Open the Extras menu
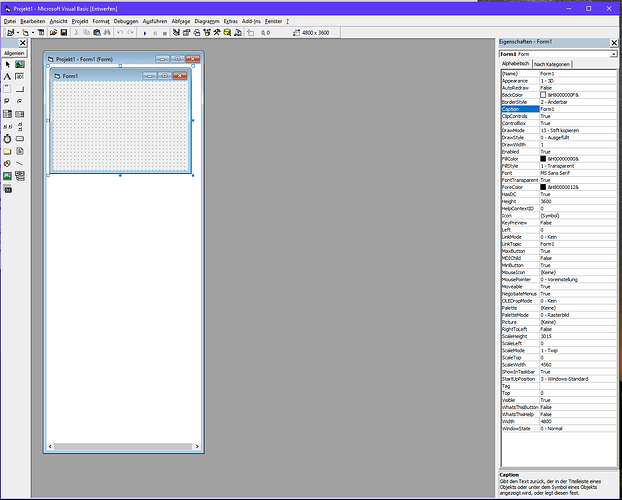 [231, 21]
